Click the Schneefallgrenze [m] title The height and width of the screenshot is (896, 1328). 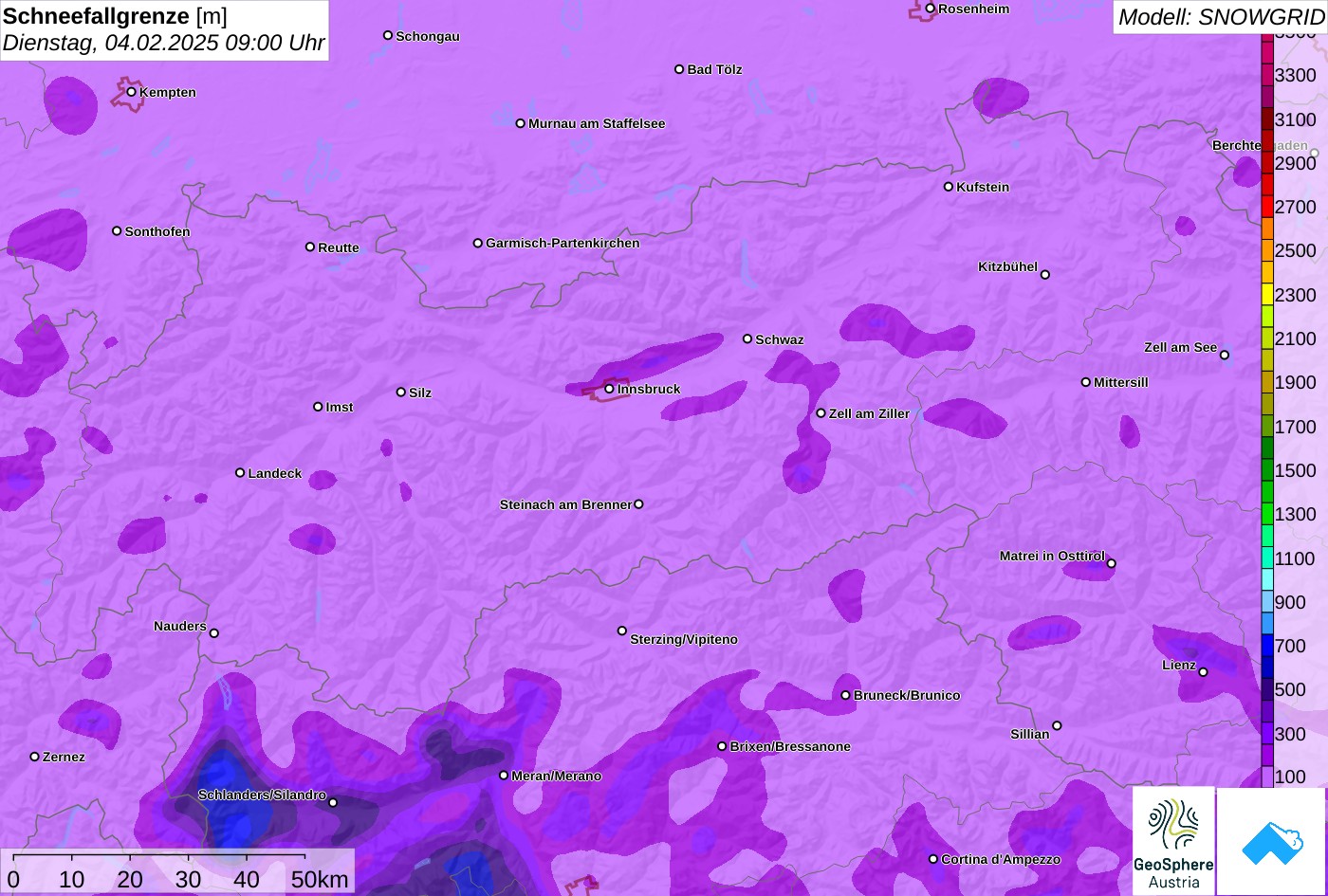(115, 15)
